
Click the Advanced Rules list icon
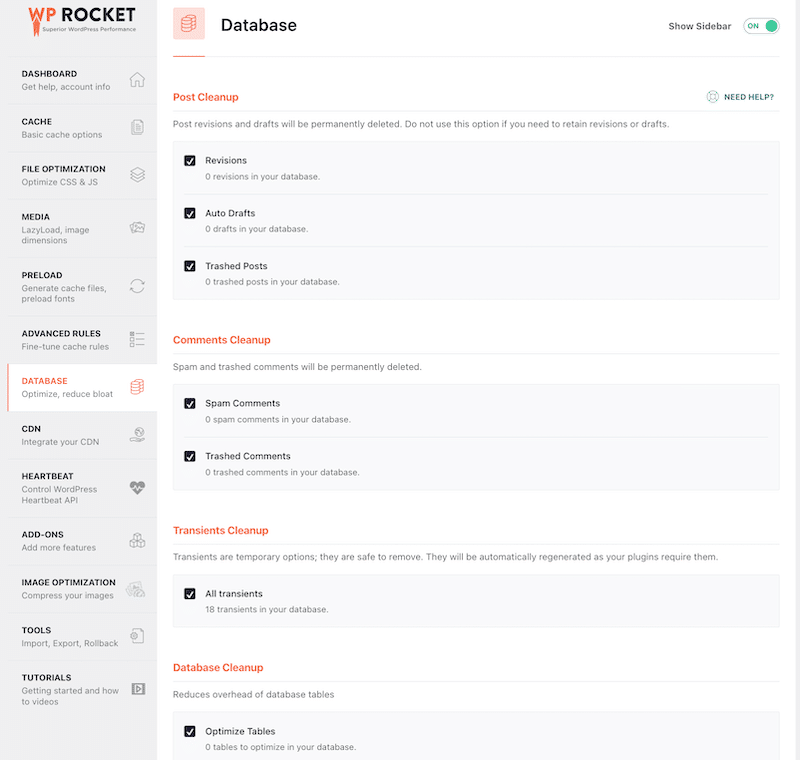tap(137, 339)
